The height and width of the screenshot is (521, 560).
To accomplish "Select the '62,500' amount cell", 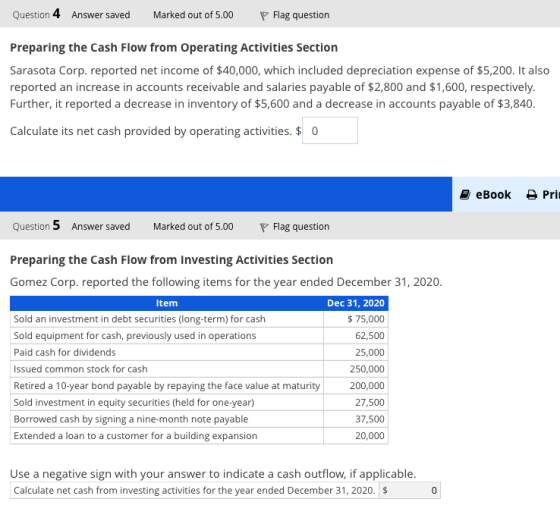I will tap(356, 336).
